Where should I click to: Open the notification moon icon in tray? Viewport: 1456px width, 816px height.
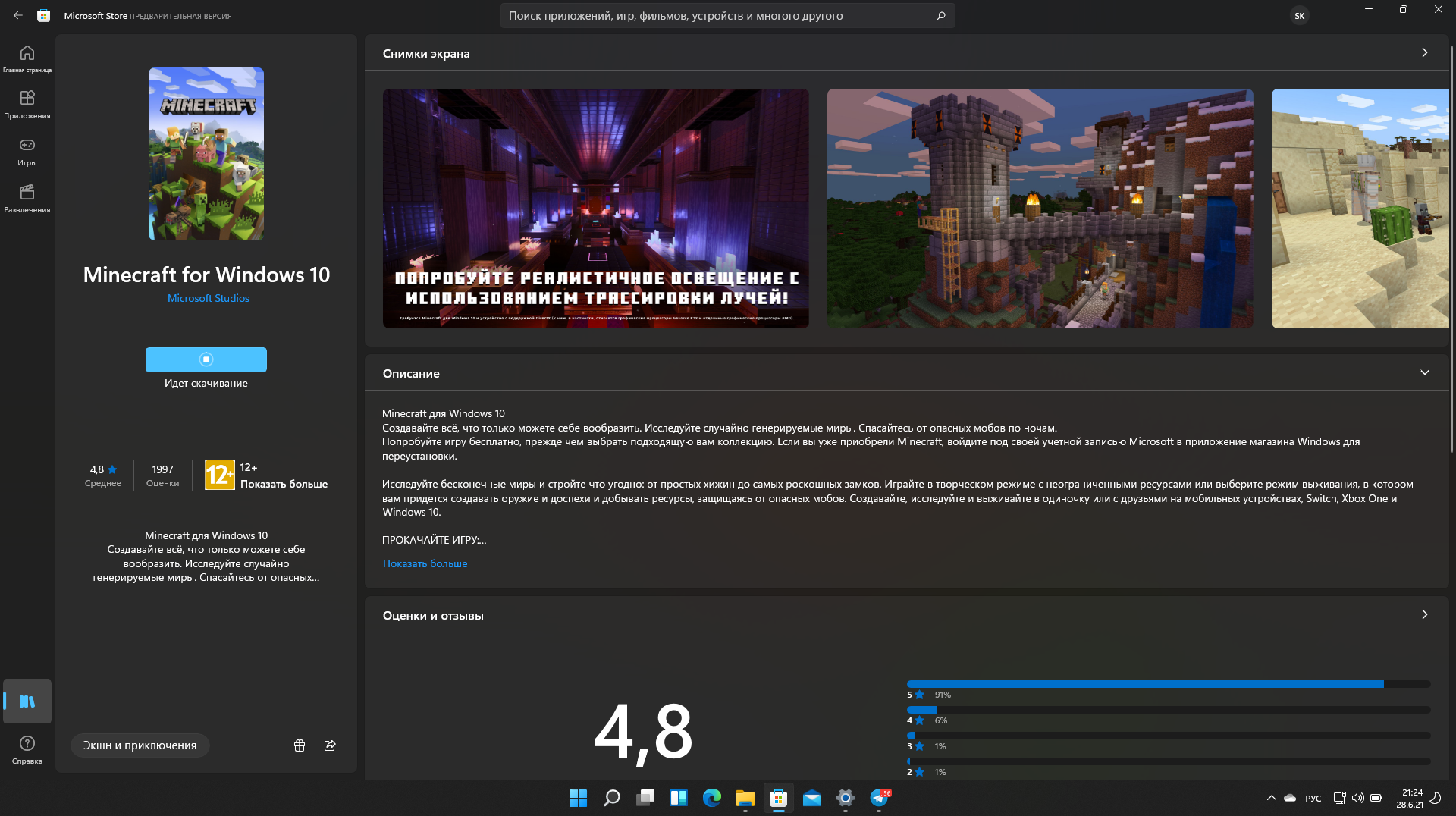1436,798
